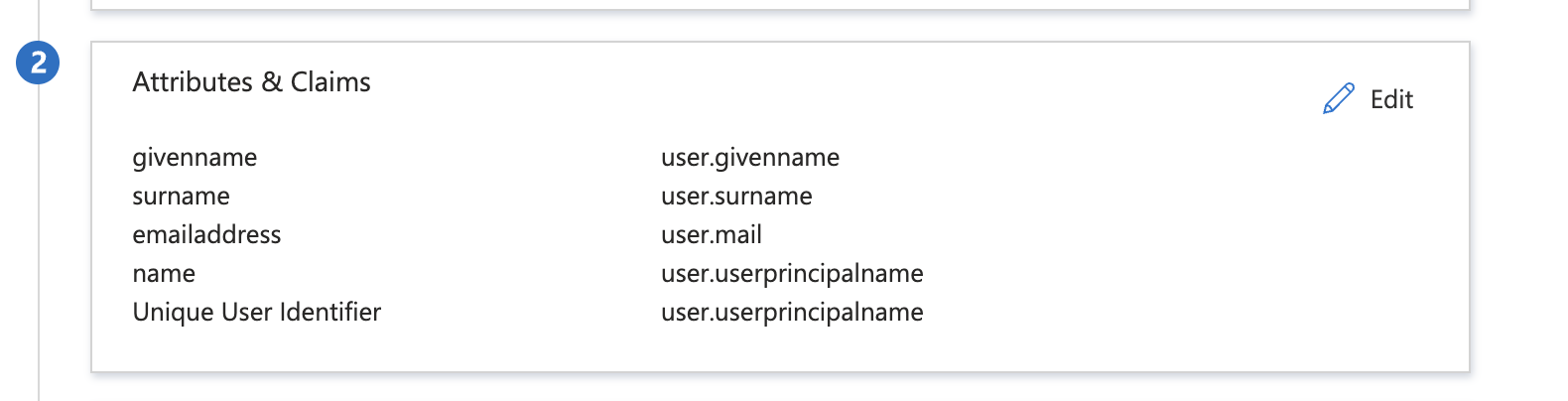Click the blue step 2 badge
This screenshot has width=1568, height=401.
(38, 63)
